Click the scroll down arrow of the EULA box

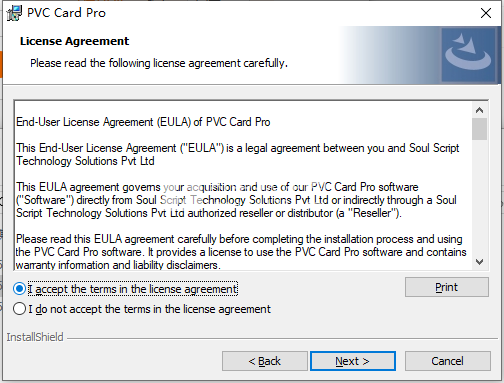tap(479, 262)
